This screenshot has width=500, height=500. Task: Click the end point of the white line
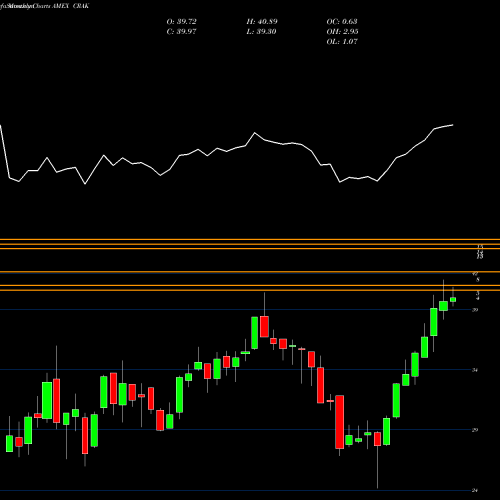[x=453, y=125]
